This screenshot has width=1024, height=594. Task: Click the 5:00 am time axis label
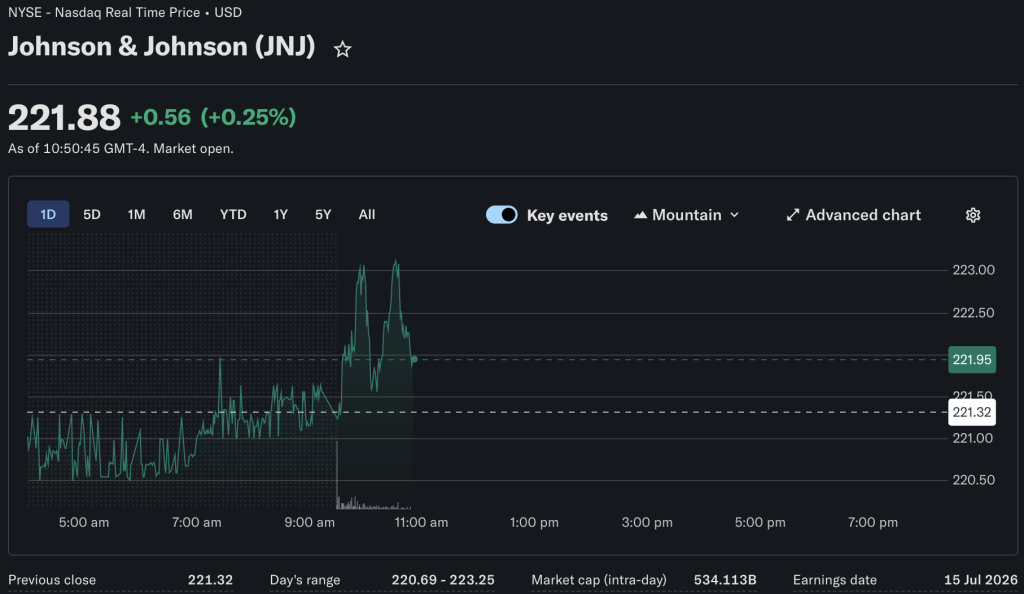pyautogui.click(x=84, y=522)
